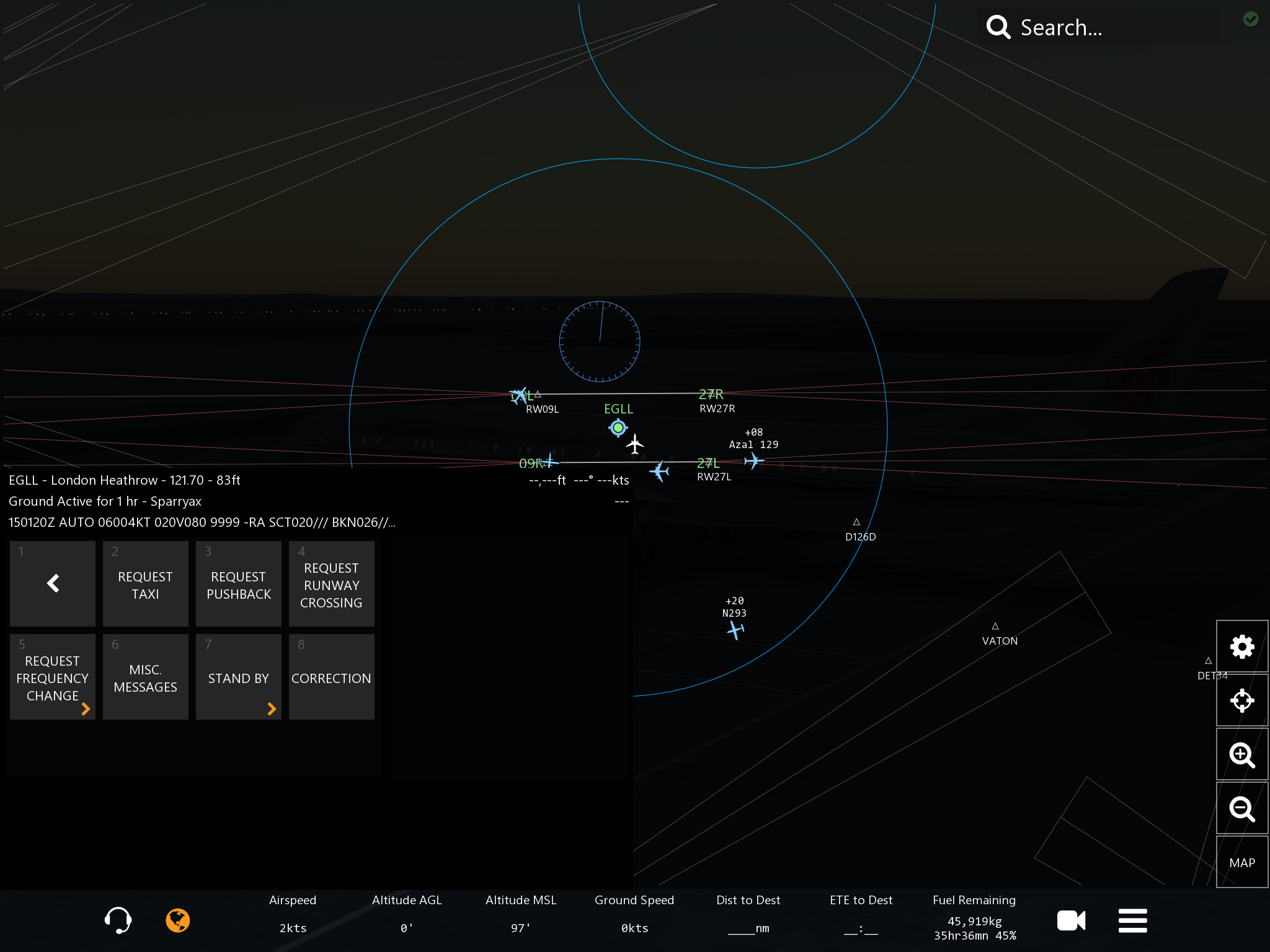The height and width of the screenshot is (952, 1270).
Task: Expand Request Frequency Change options
Action: 53,677
